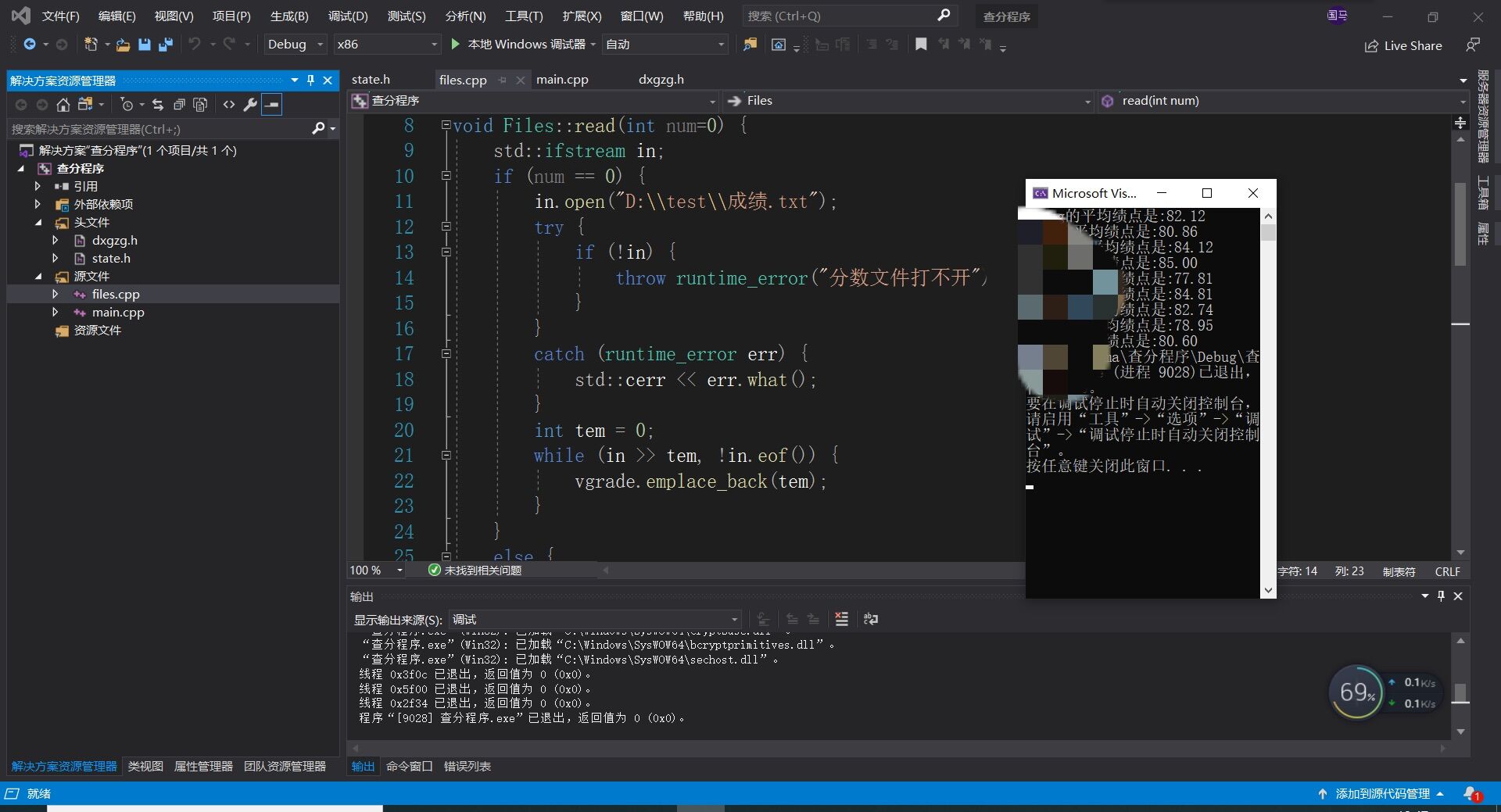Collapse the while loop code block
The image size is (1501, 812).
point(446,455)
